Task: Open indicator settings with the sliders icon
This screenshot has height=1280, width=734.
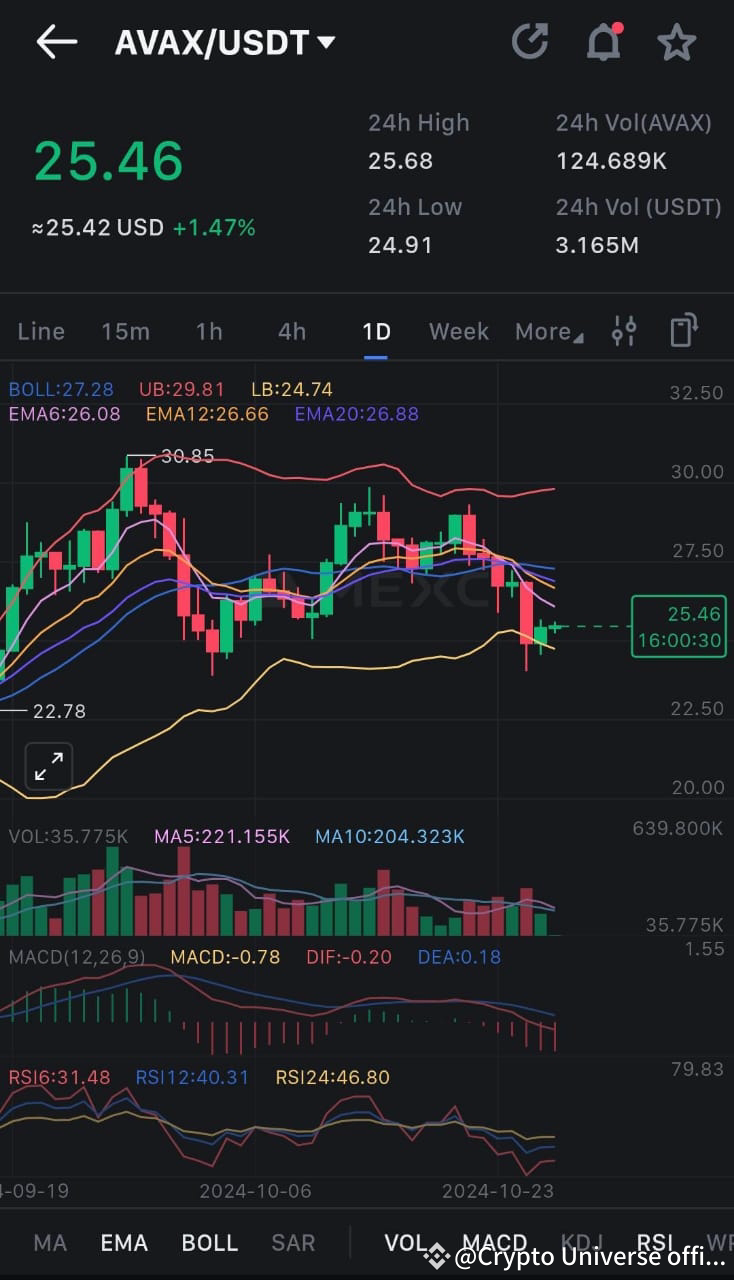Action: 625,330
